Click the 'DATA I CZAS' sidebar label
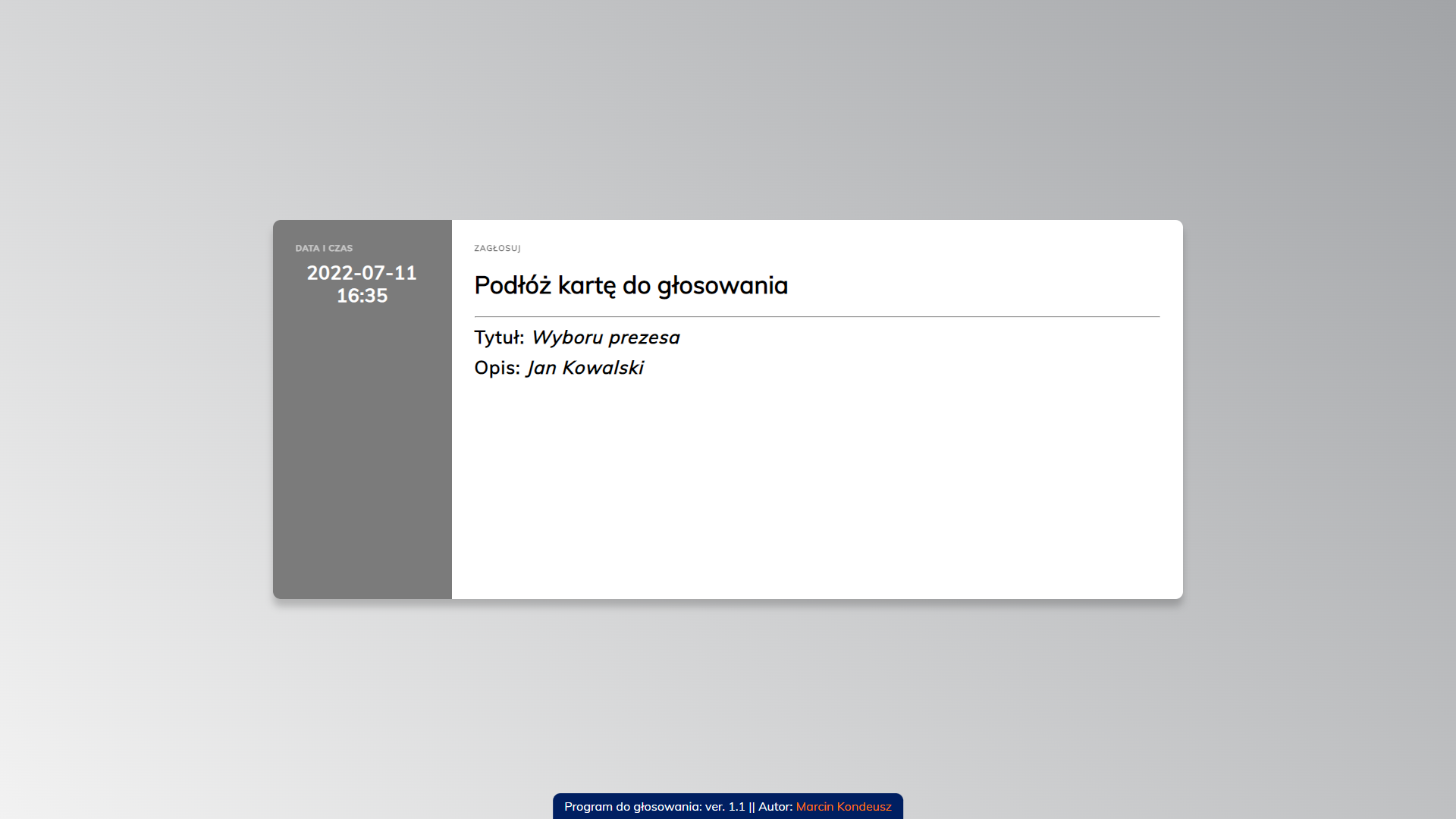The width and height of the screenshot is (1456, 819). [324, 249]
